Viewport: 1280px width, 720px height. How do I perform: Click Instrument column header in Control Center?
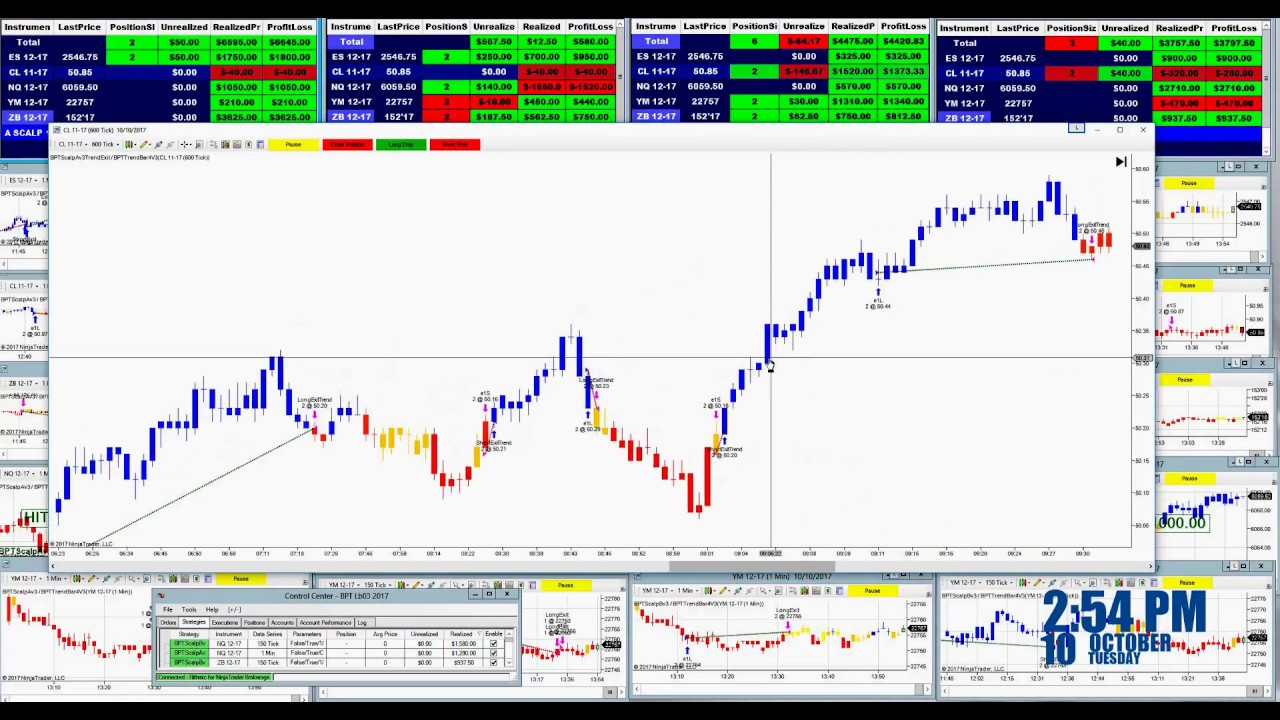coord(229,634)
